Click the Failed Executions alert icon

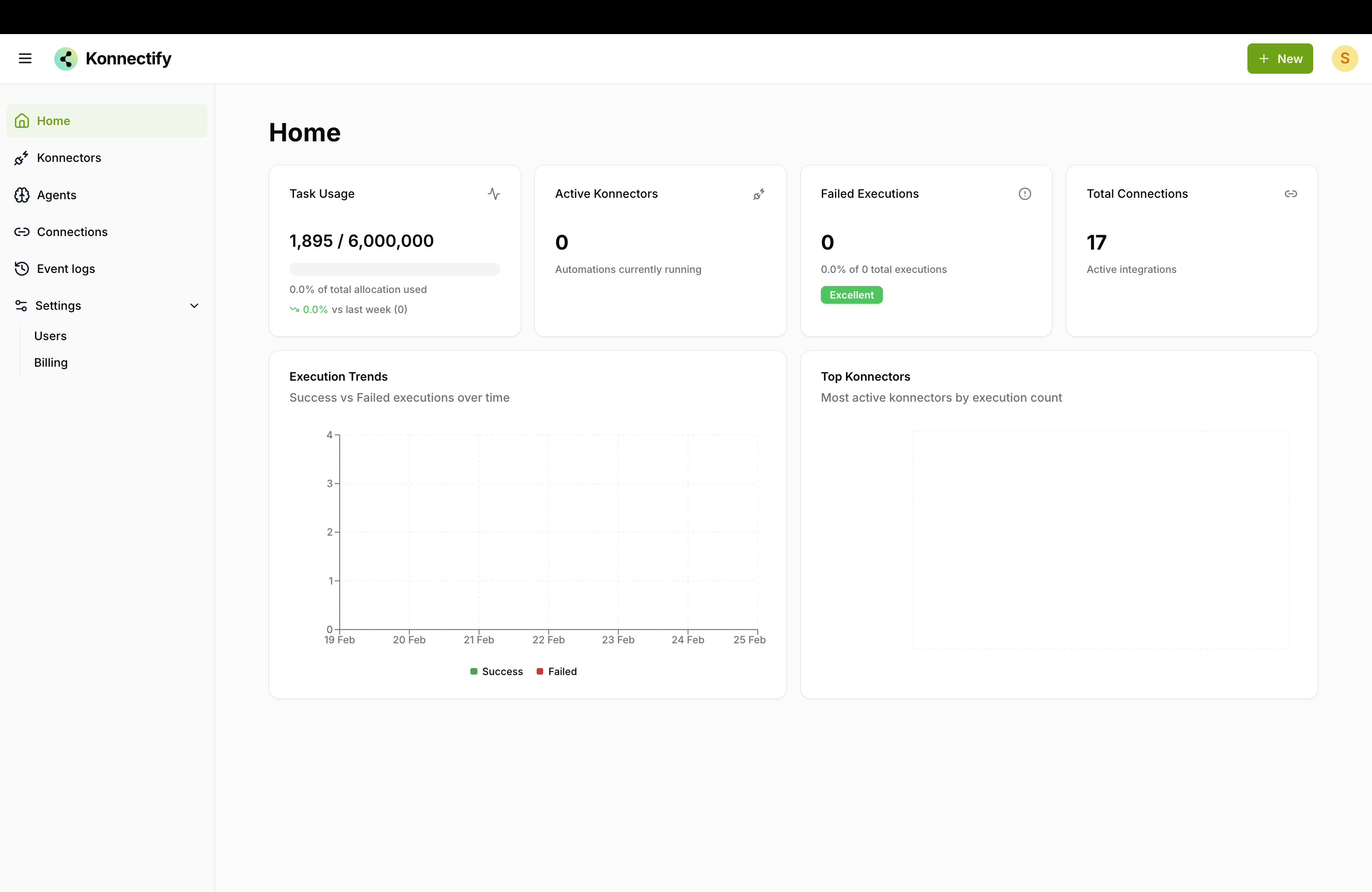click(x=1024, y=194)
